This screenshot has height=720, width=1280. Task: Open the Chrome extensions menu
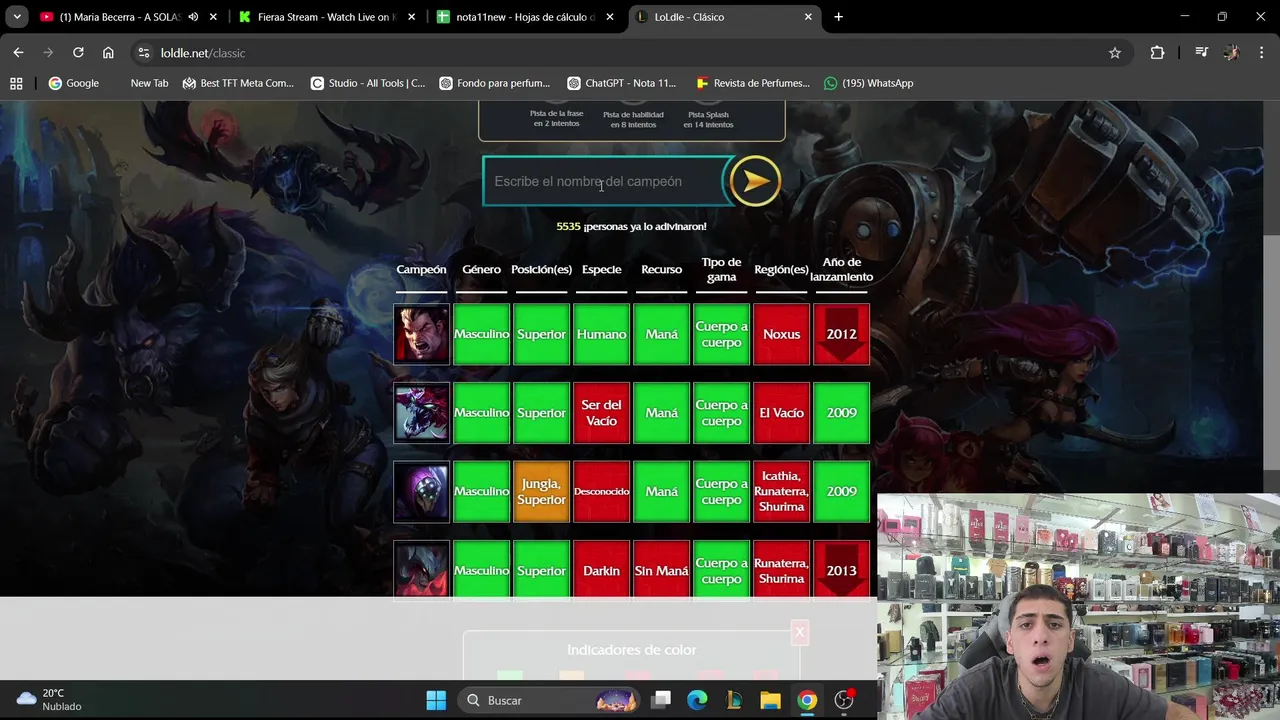pyautogui.click(x=1157, y=53)
